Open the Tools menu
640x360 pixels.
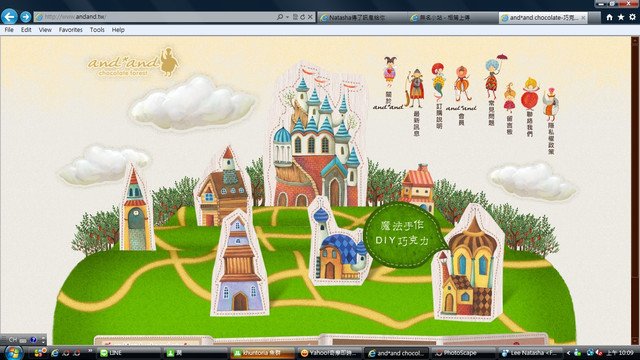(x=97, y=30)
